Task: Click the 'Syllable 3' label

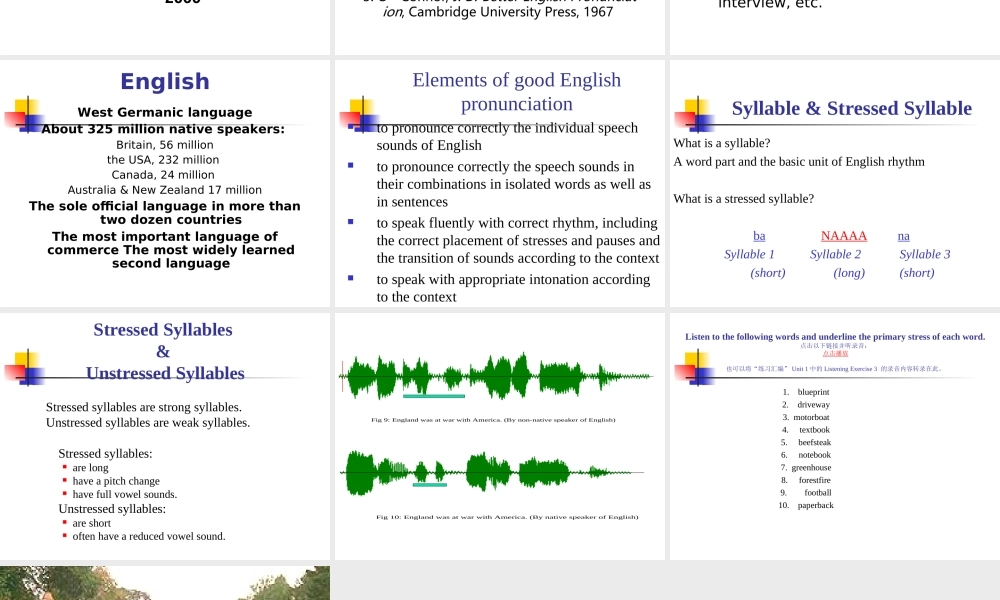Action: [x=925, y=254]
